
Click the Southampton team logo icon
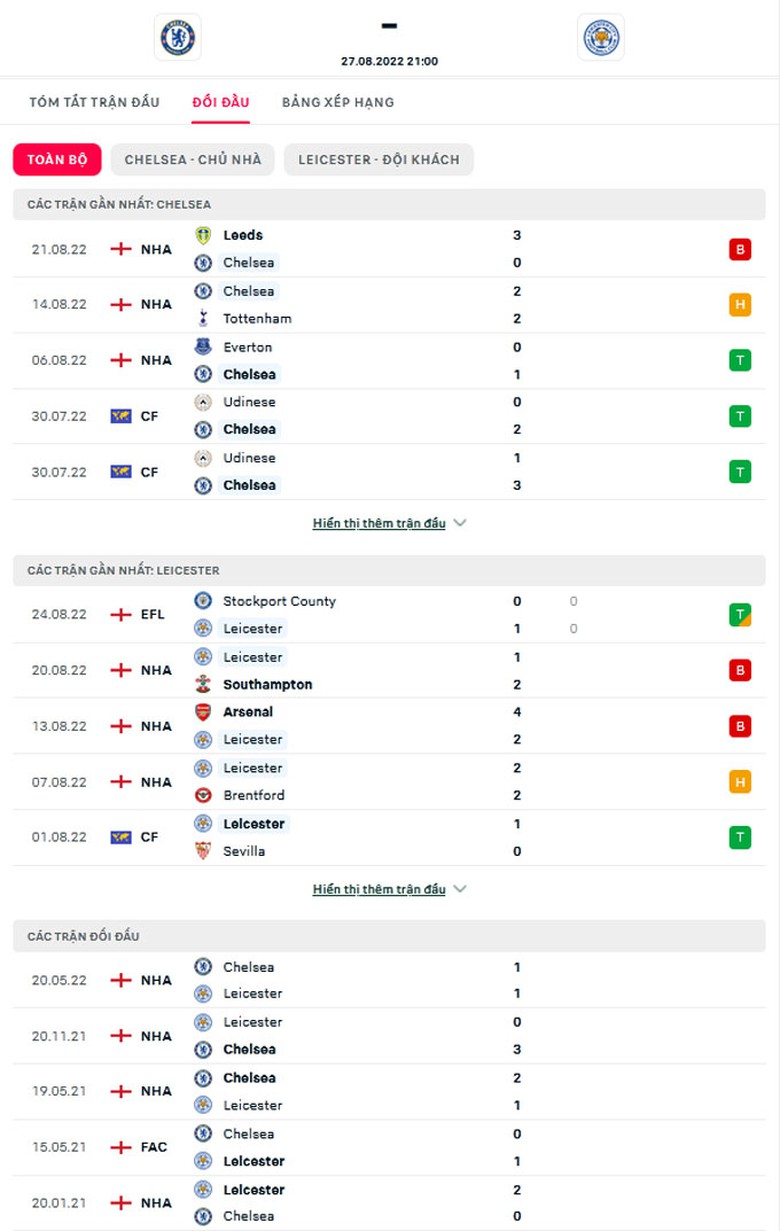coord(203,684)
